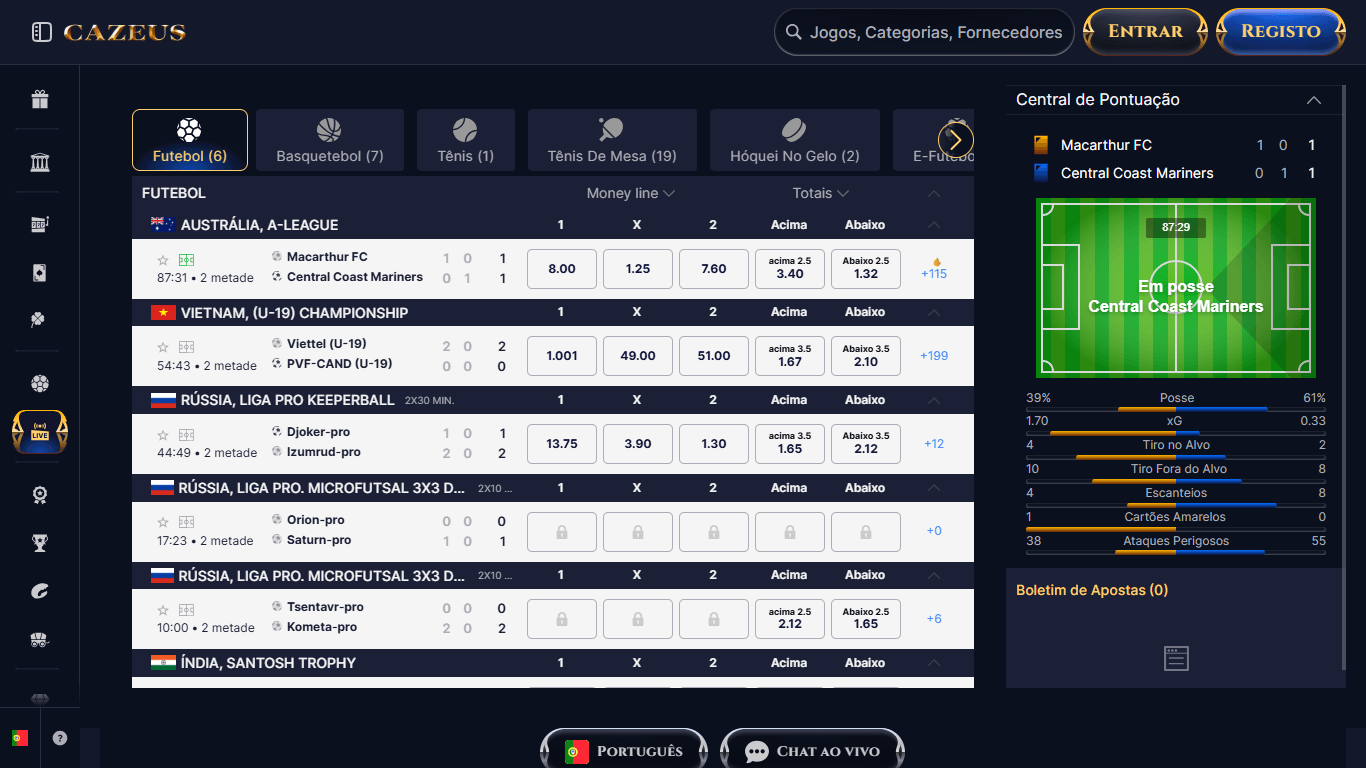Select the slot machine icon in sidebar

pyautogui.click(x=38, y=224)
